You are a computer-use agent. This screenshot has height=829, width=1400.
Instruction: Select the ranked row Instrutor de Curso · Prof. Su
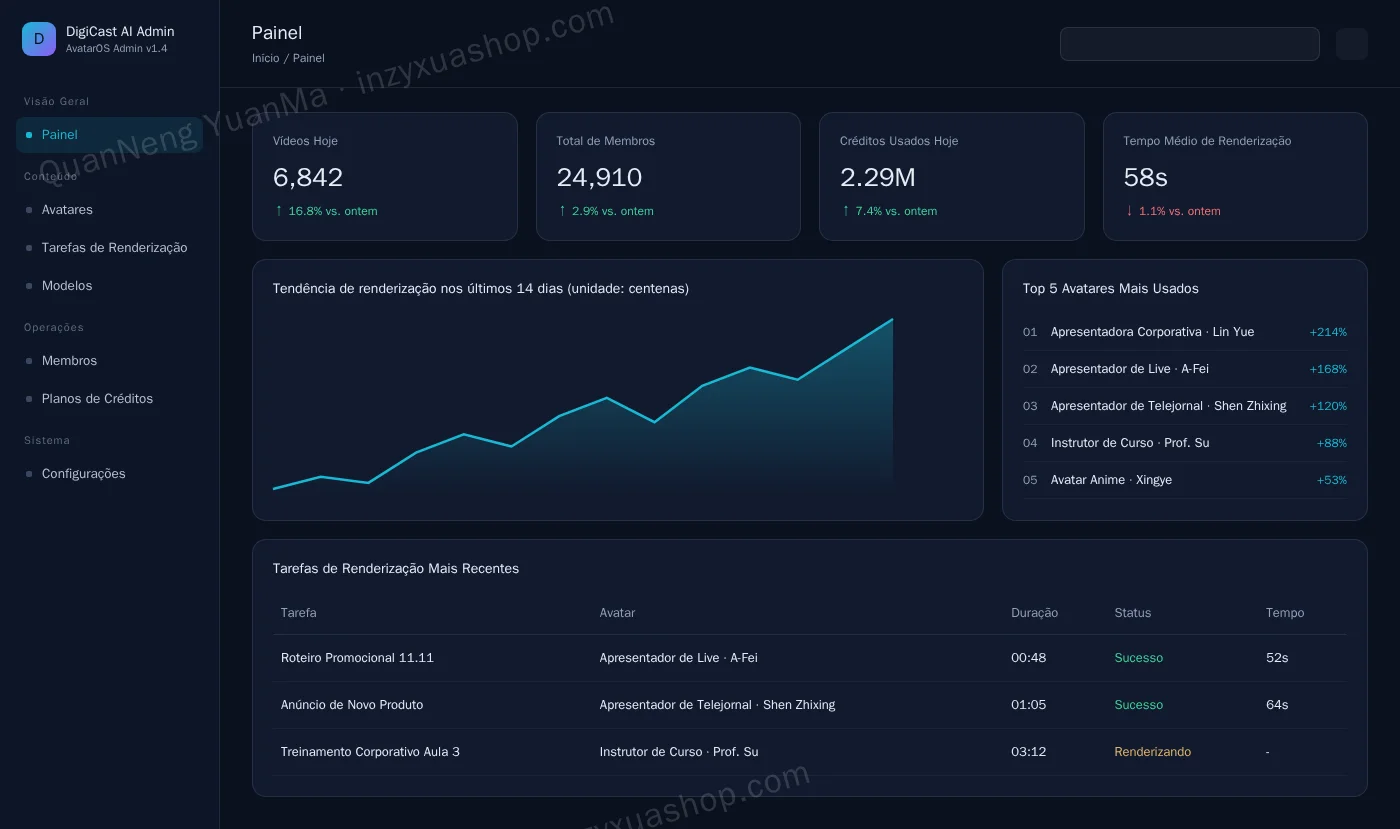(x=1185, y=443)
